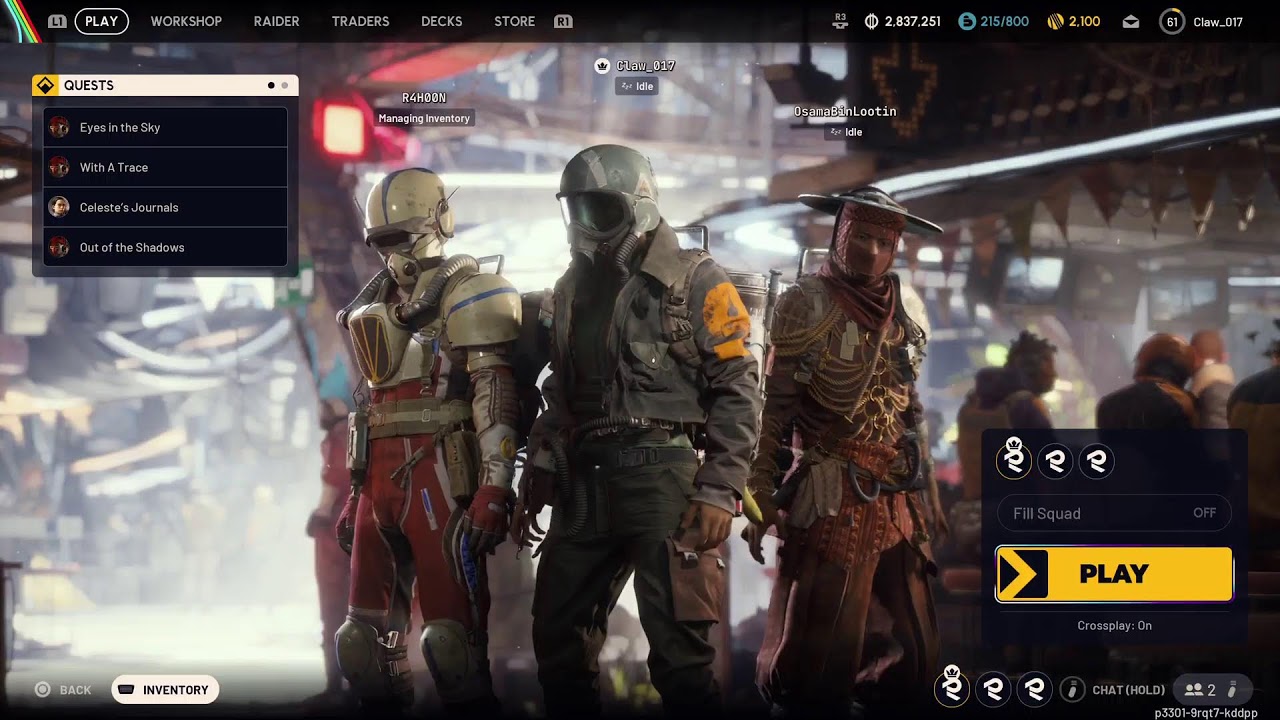The height and width of the screenshot is (720, 1280).
Task: Select the middle squad icon in the bottom bar
Action: pyautogui.click(x=993, y=688)
